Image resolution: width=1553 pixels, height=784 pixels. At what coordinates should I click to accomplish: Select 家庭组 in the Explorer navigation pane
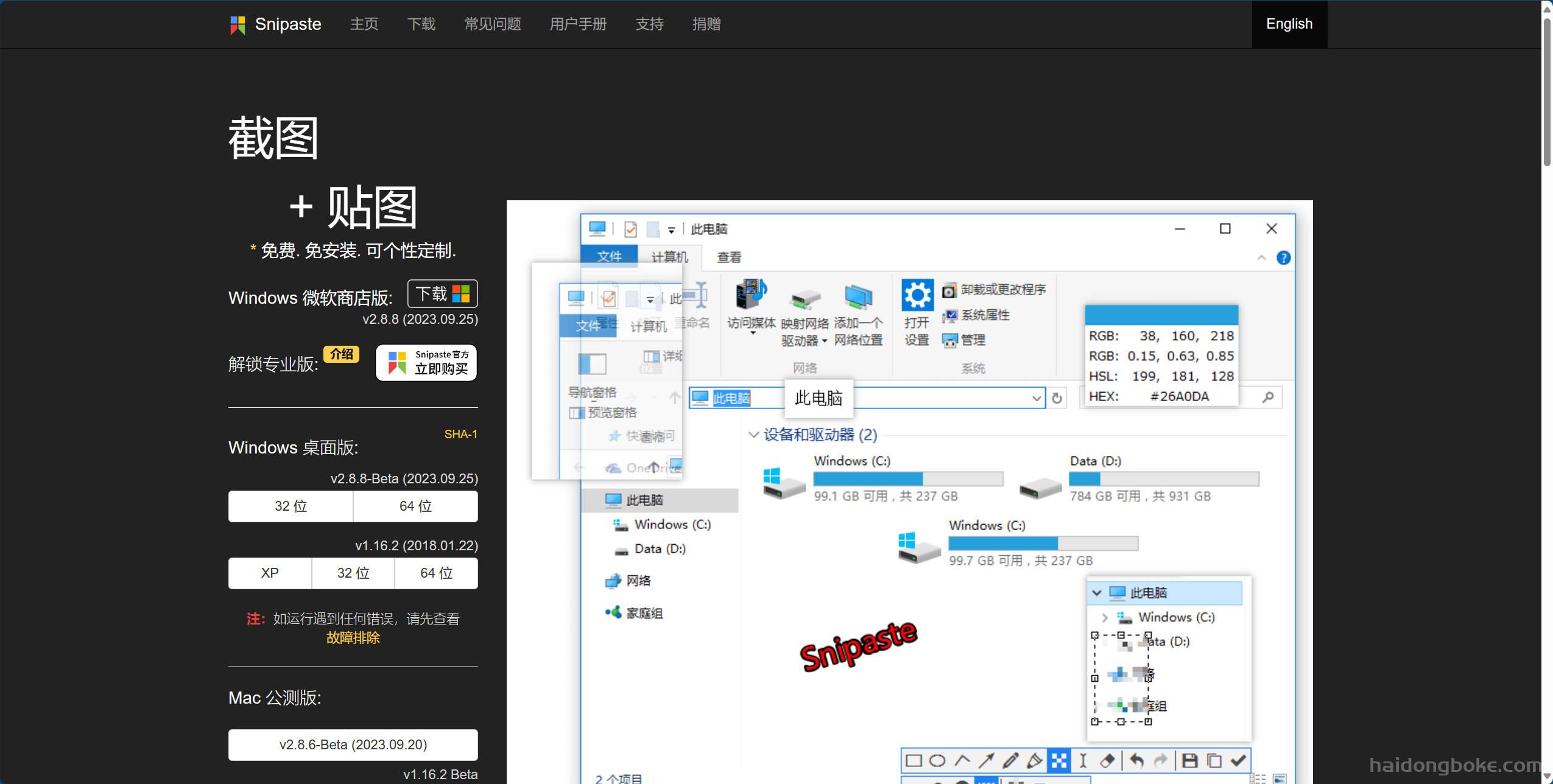tap(634, 614)
